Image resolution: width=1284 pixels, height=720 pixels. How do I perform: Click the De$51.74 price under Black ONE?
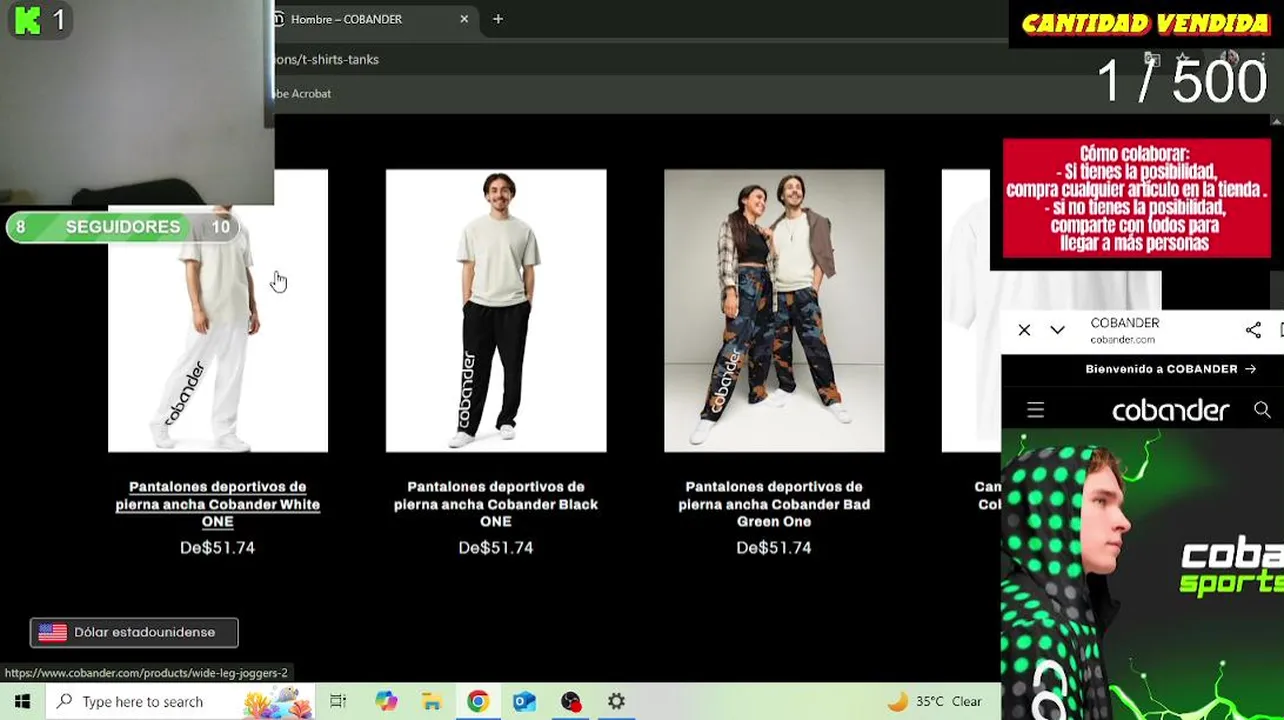coord(496,548)
